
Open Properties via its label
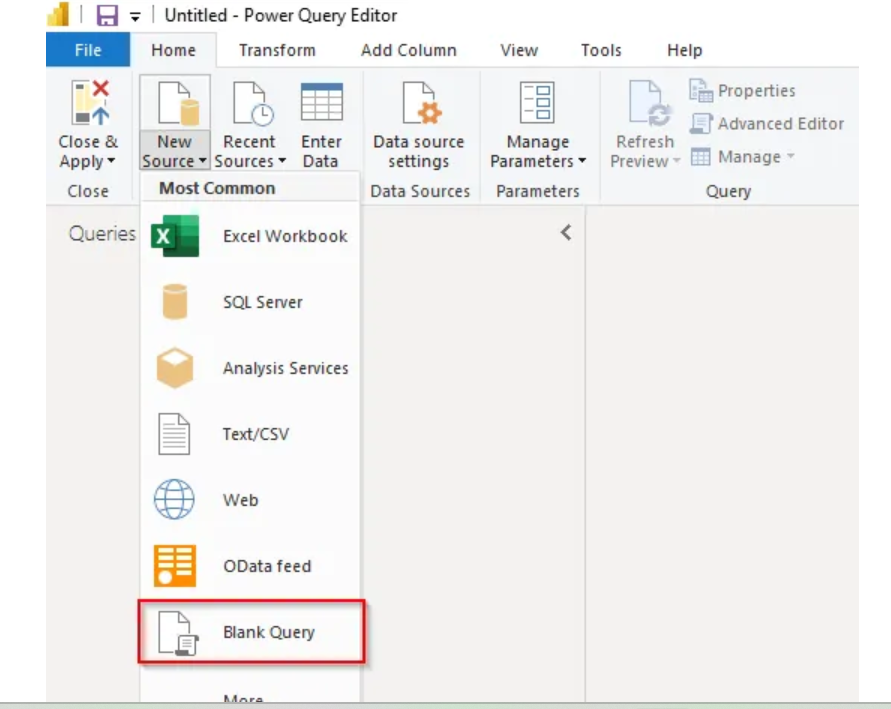click(x=756, y=91)
